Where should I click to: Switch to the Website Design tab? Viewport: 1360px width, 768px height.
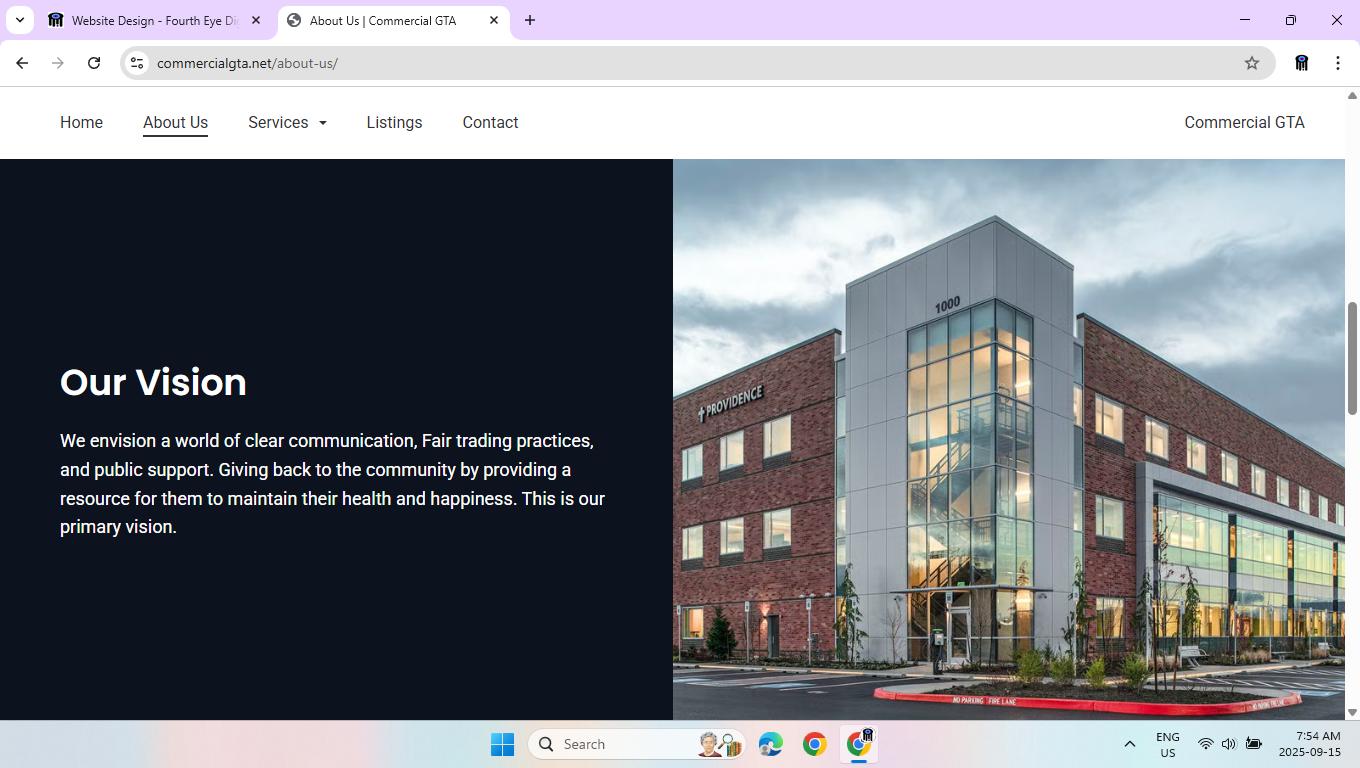(x=155, y=20)
